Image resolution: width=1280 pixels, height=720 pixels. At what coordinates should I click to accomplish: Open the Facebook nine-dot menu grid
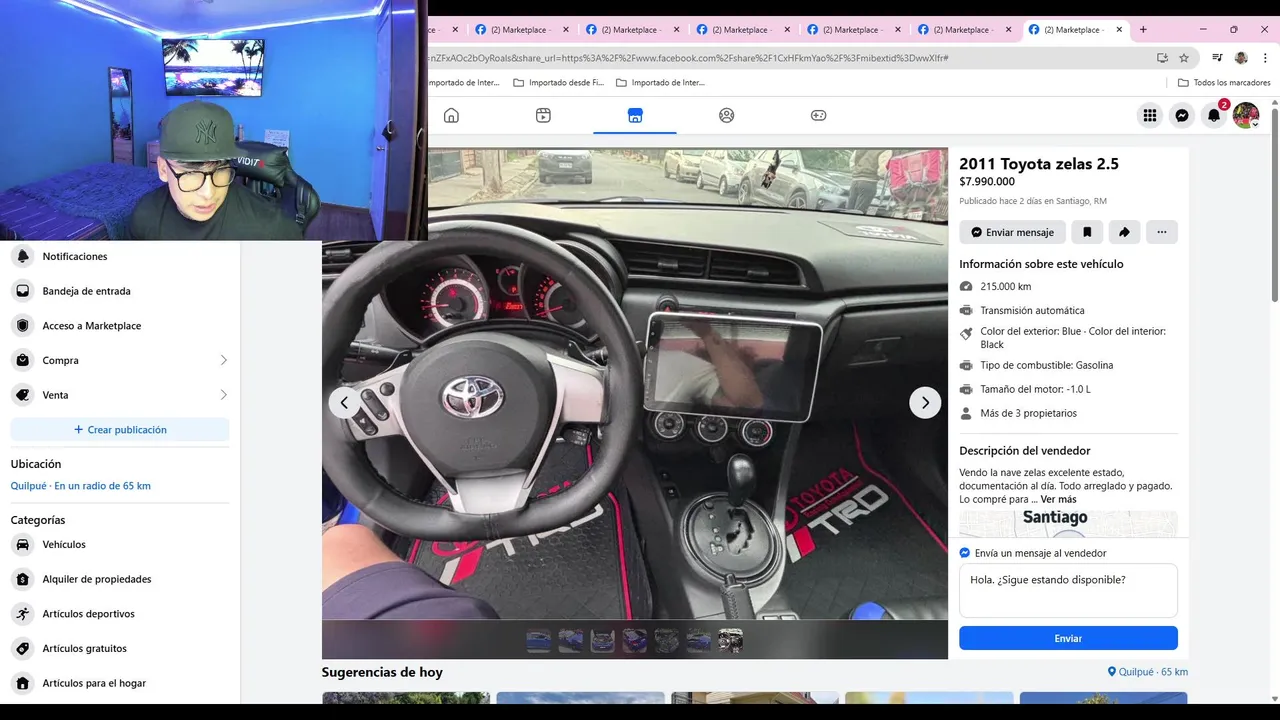[1150, 115]
